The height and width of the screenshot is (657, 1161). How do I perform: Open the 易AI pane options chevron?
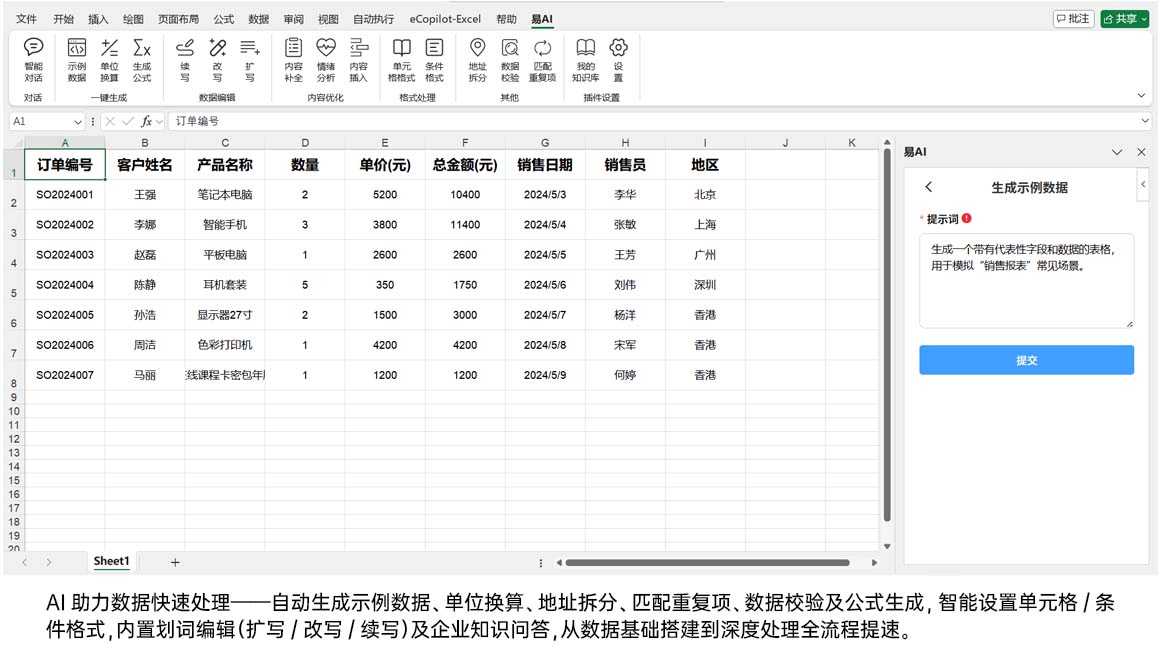click(x=1117, y=152)
